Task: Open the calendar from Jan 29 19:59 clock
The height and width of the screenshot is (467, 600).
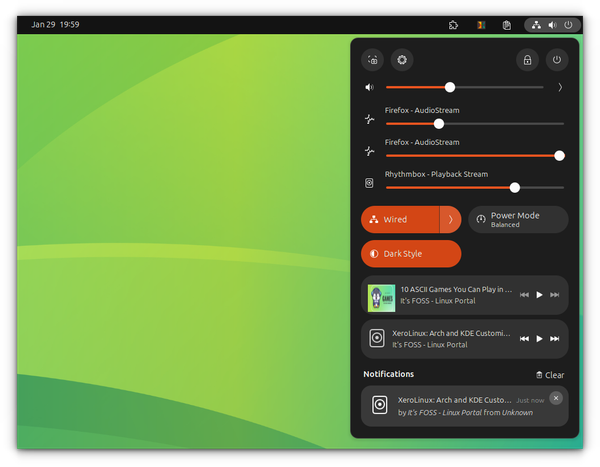Action: pos(55,25)
